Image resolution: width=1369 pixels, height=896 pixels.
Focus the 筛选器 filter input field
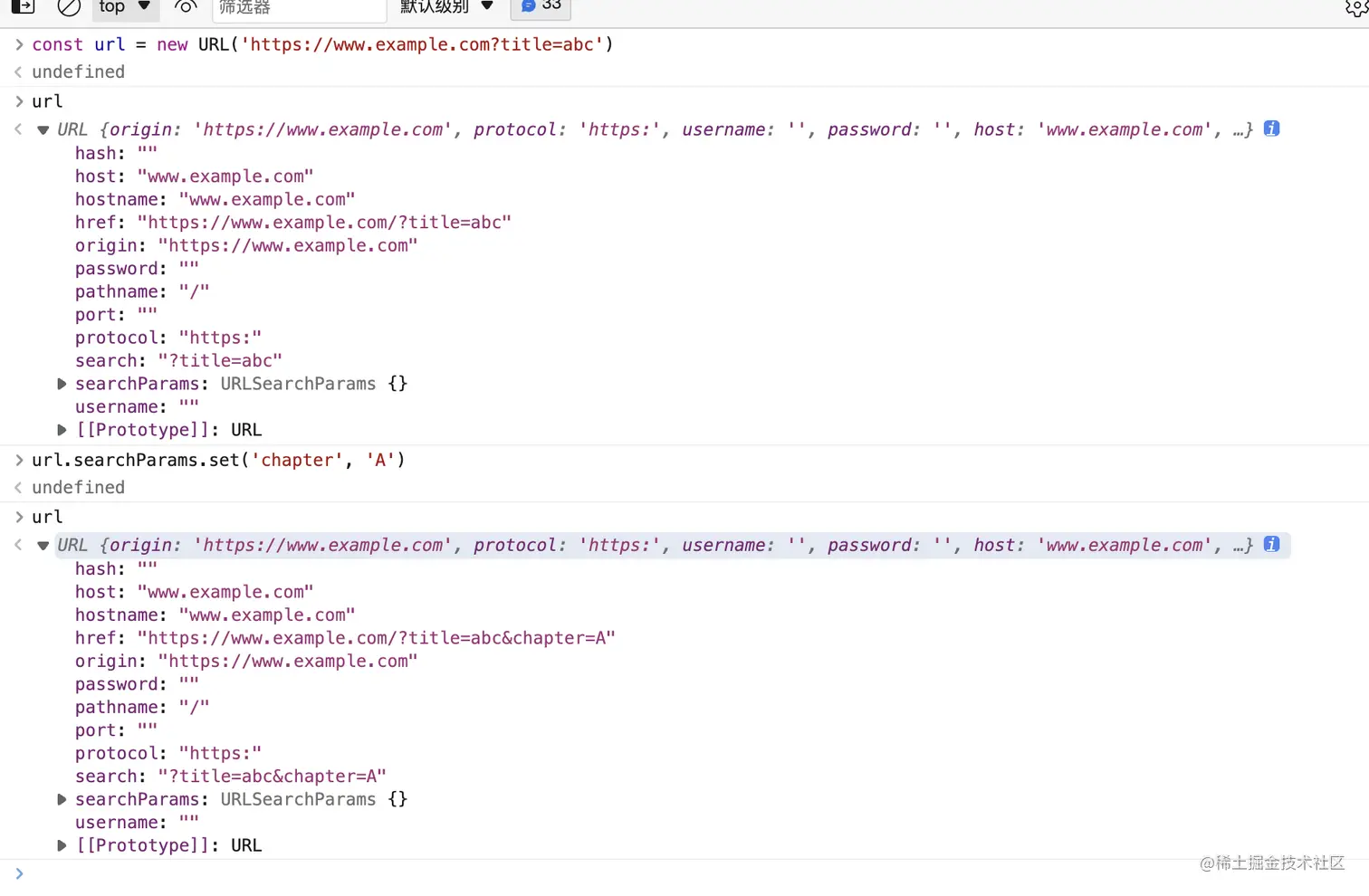tap(299, 7)
